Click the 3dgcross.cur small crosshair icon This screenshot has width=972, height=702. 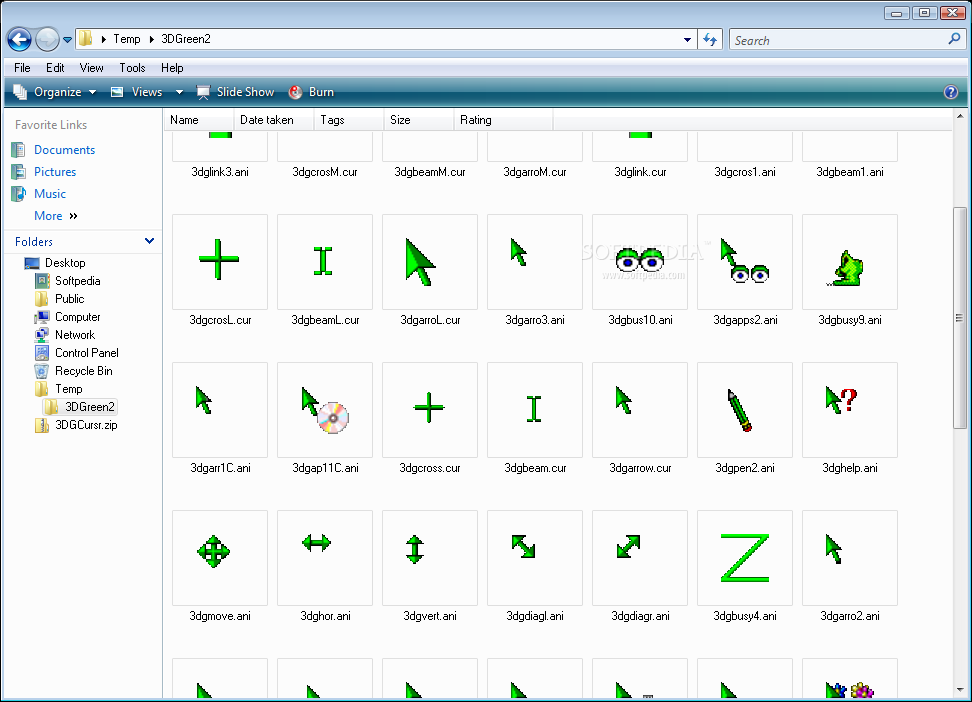click(430, 409)
